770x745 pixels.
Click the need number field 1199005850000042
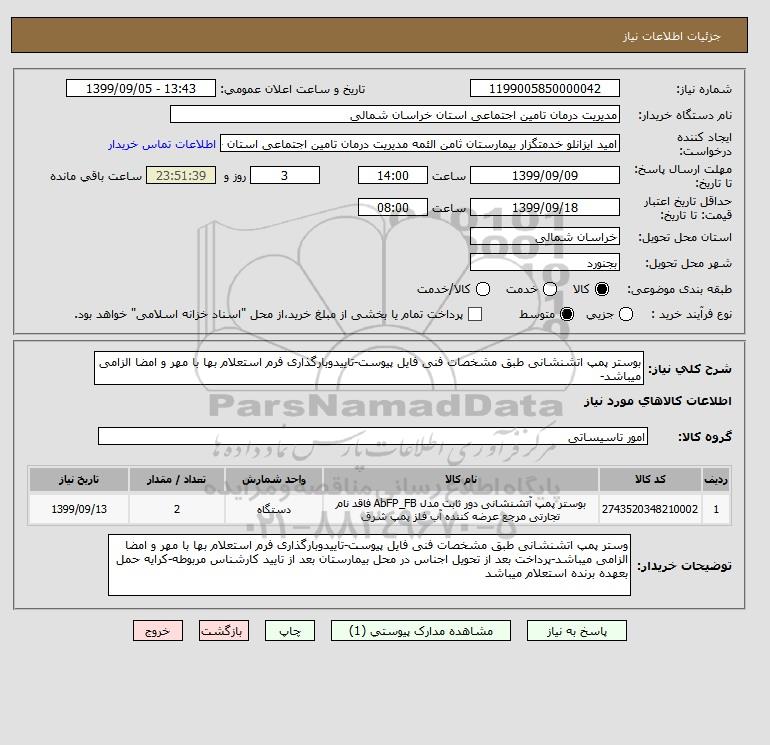tap(545, 88)
